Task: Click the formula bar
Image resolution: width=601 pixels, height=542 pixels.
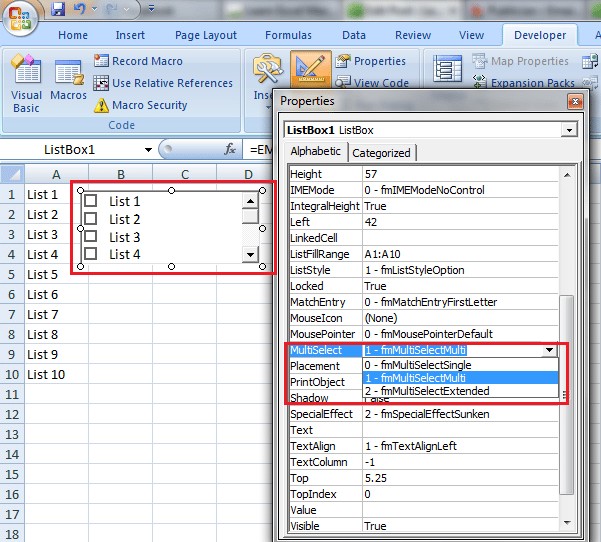Action: coord(259,149)
